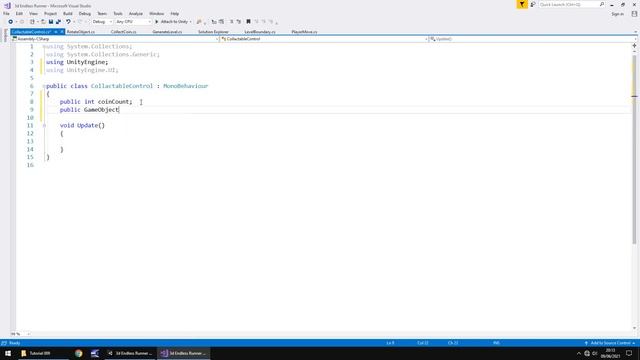
Task: Switch to the RotateObject.cs tab
Action: coord(81,32)
